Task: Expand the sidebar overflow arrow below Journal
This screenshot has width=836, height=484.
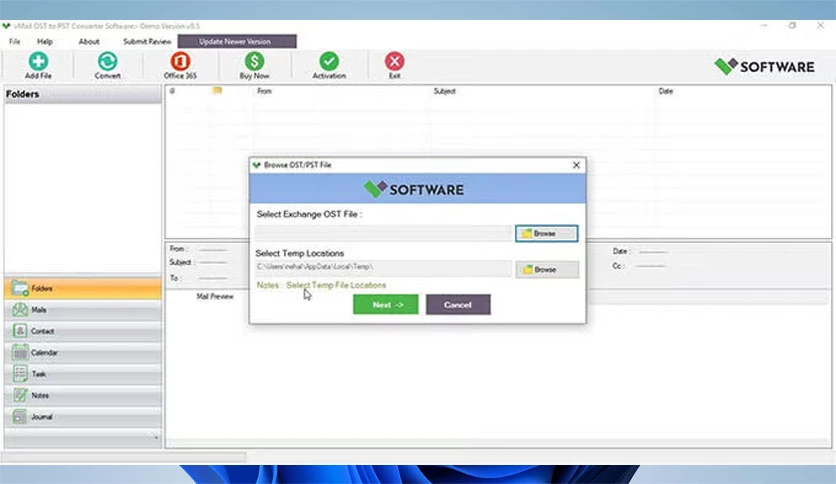Action: pyautogui.click(x=156, y=438)
